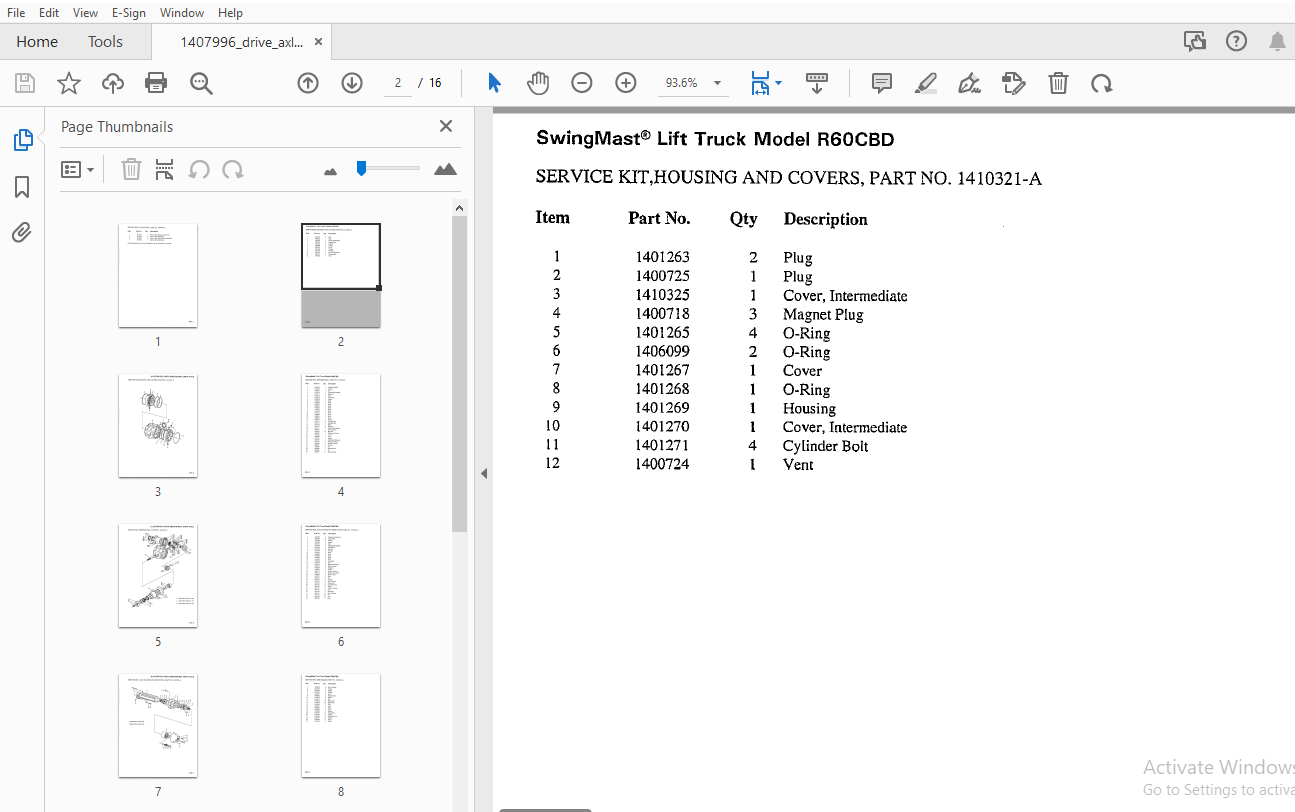Activate the hand pan tool
This screenshot has width=1295, height=812.
pos(538,83)
